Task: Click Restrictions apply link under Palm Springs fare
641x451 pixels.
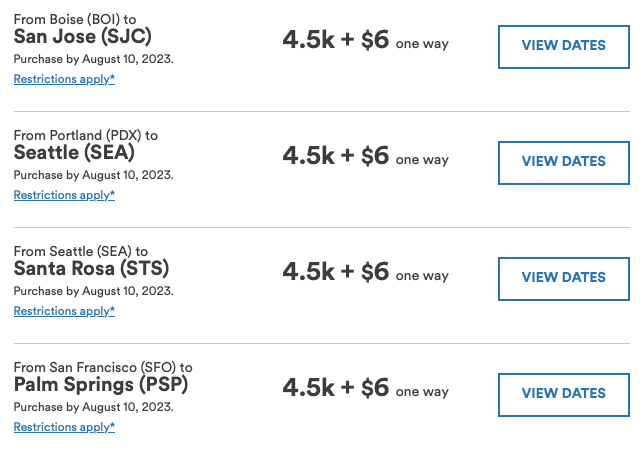Action: point(64,427)
